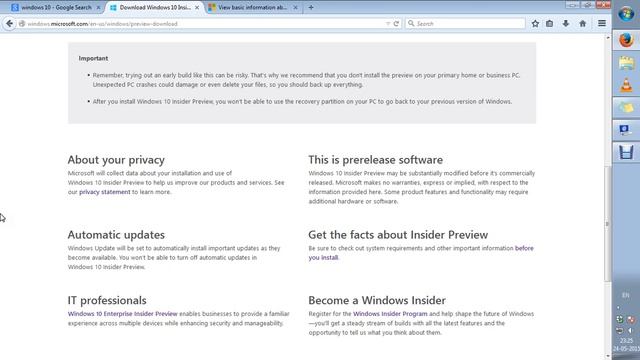
Task: Open a new tab with the plus button
Action: (311, 7)
